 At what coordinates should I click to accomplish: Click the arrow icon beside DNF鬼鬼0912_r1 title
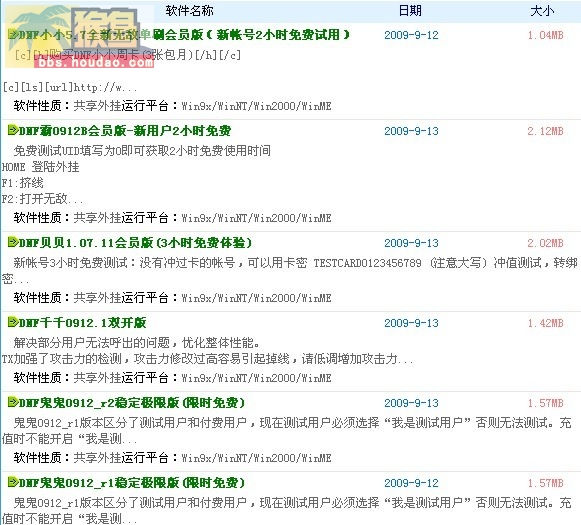click(13, 482)
